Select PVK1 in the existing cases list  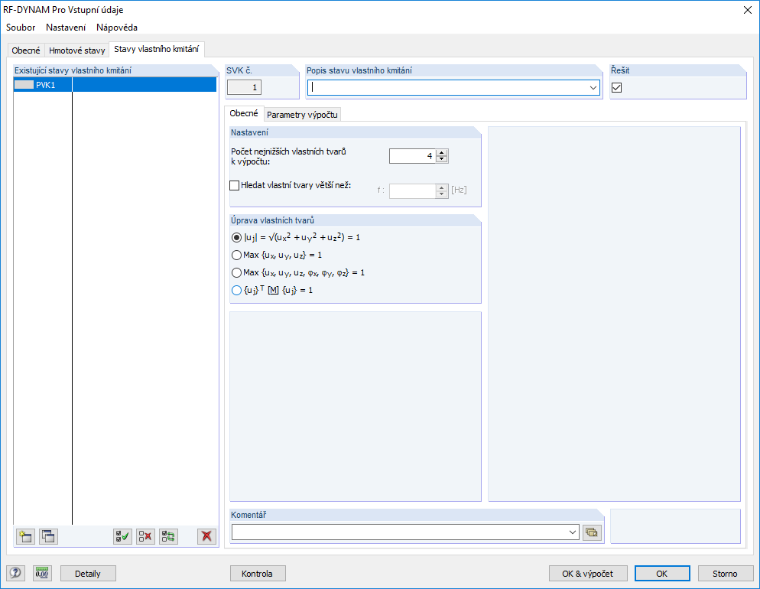pos(115,85)
